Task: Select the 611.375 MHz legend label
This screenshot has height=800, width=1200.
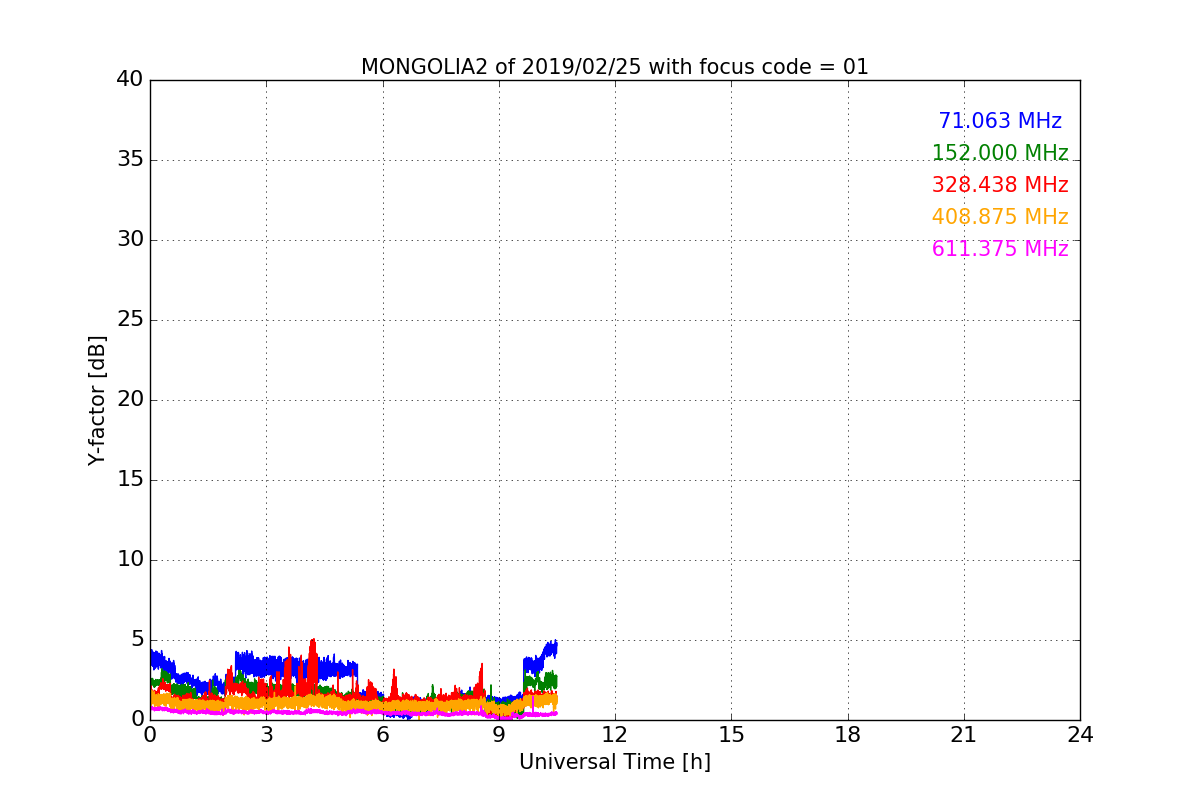Action: (x=1000, y=249)
